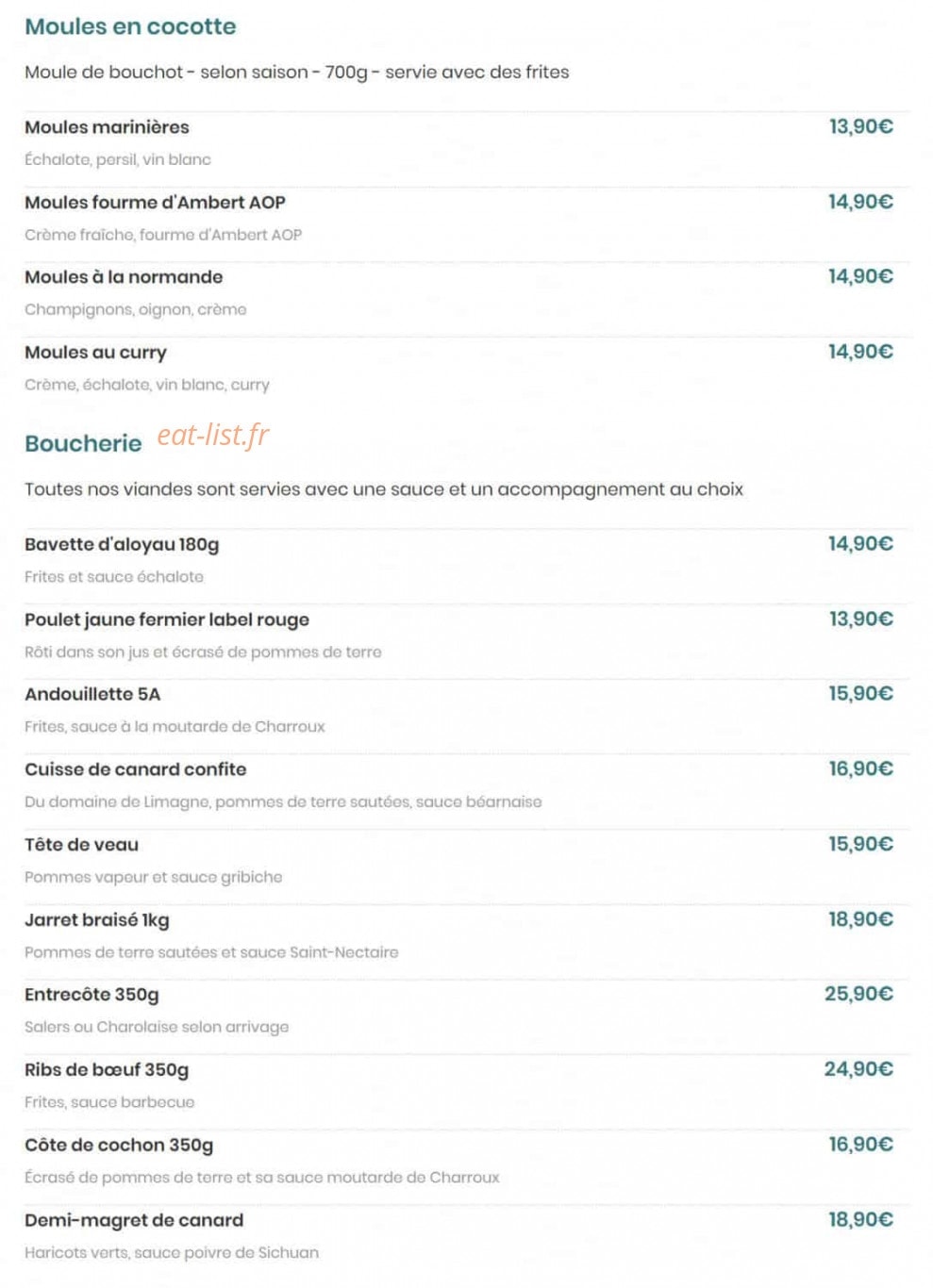Viewport: 933px width, 1288px height.
Task: Select the Moules marinières menu item
Action: point(107,127)
